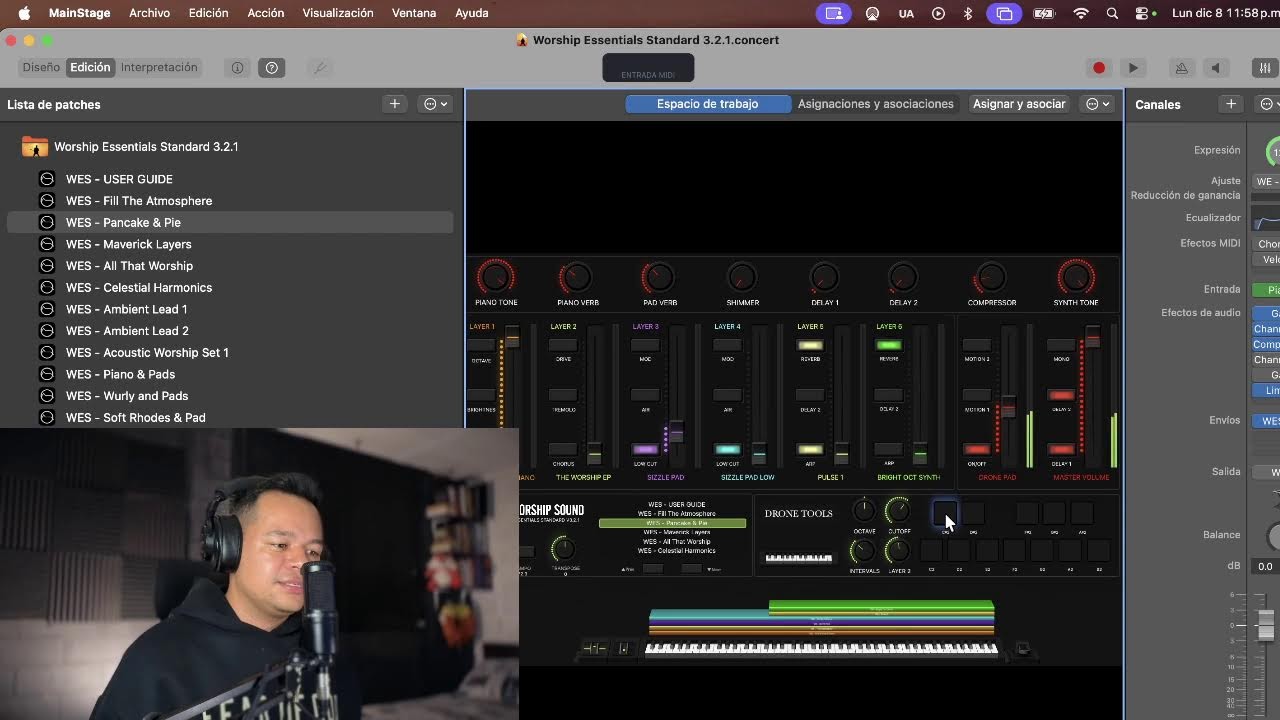Click the PIANO TONE knob
Viewport: 1280px width, 720px height.
coord(495,277)
